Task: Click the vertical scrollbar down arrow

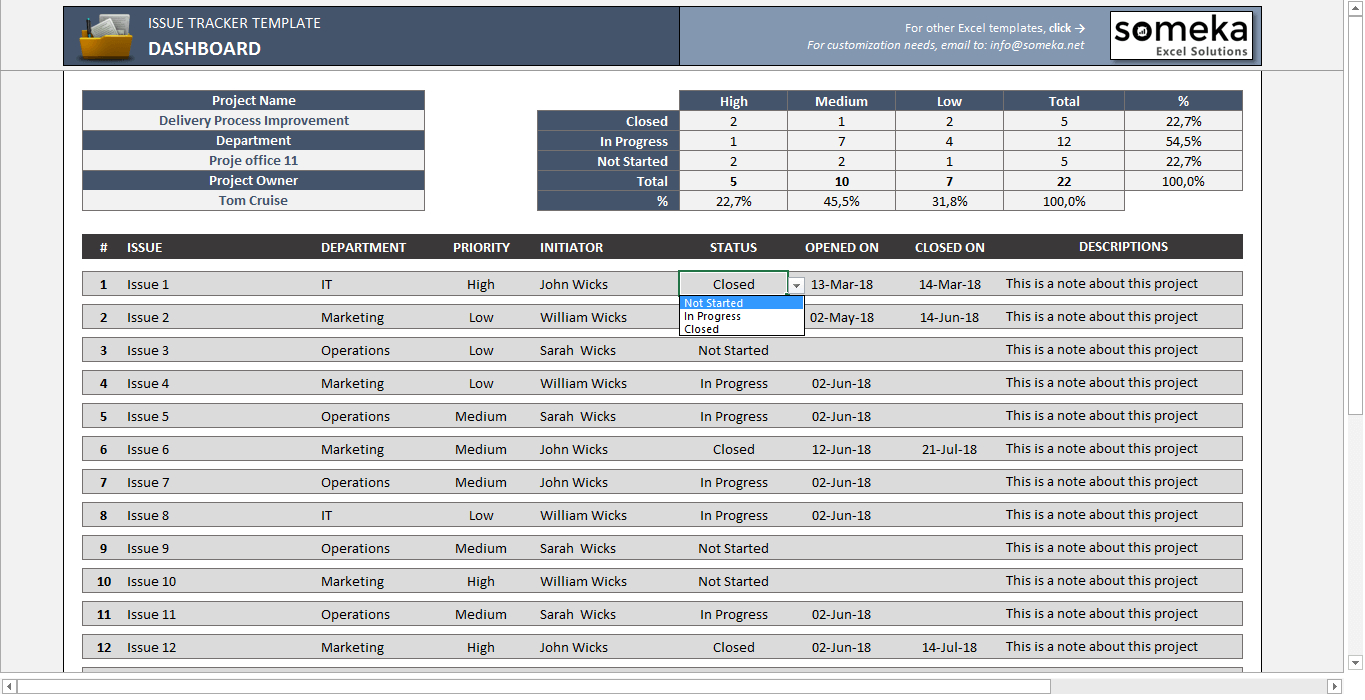Action: click(x=1355, y=662)
